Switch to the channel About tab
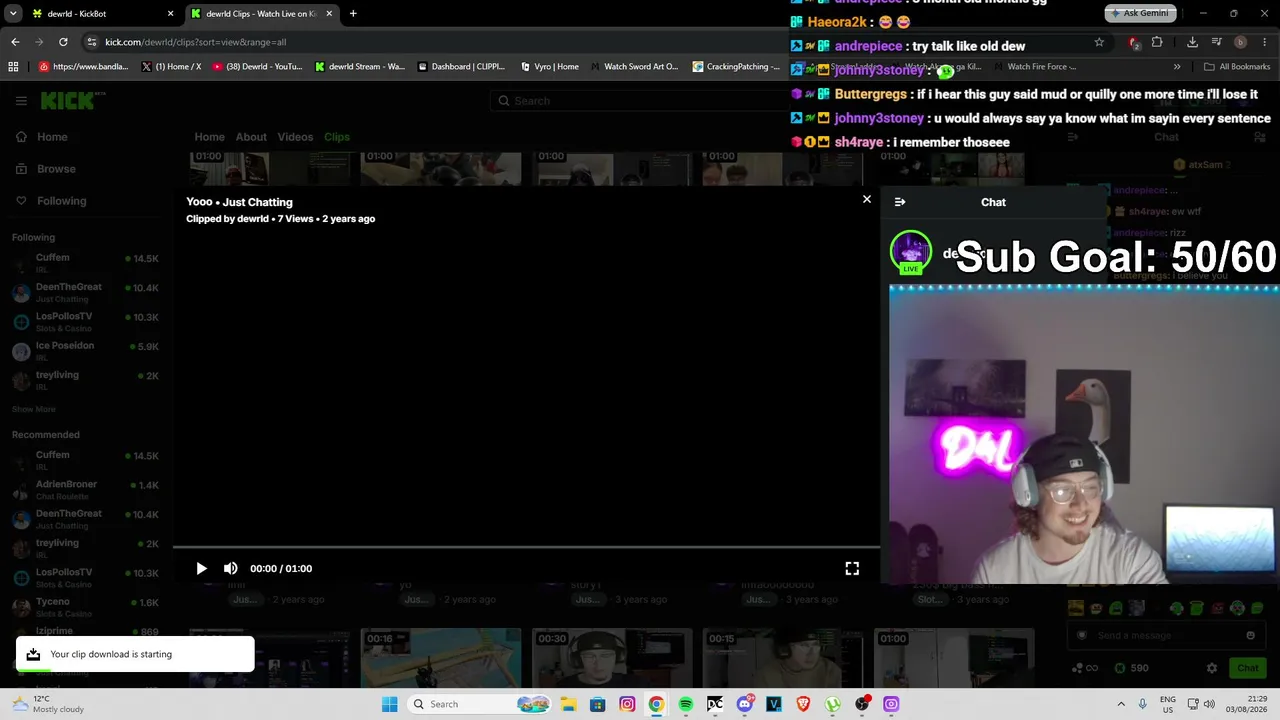Image resolution: width=1280 pixels, height=720 pixels. coord(251,137)
